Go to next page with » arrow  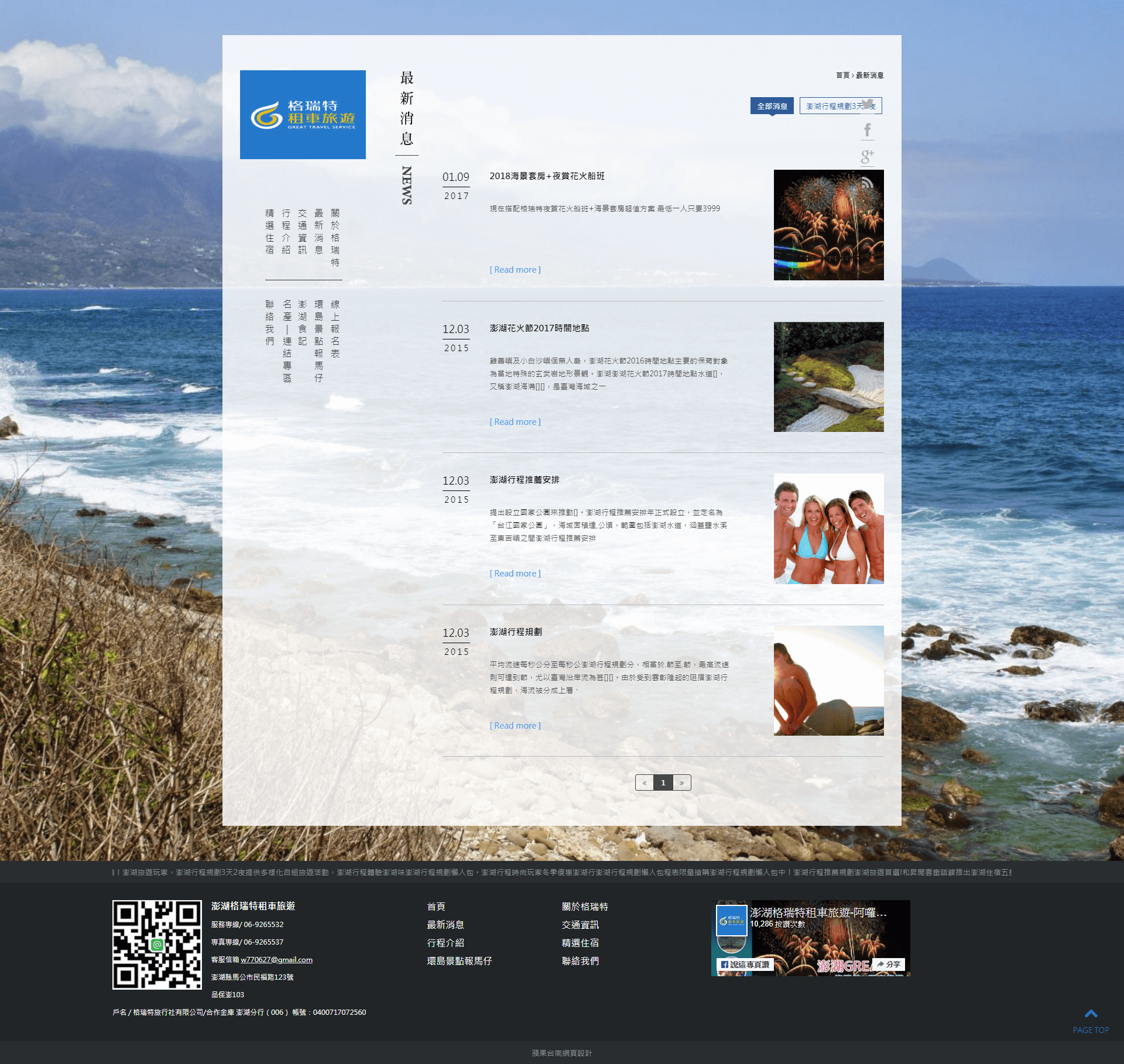(682, 782)
